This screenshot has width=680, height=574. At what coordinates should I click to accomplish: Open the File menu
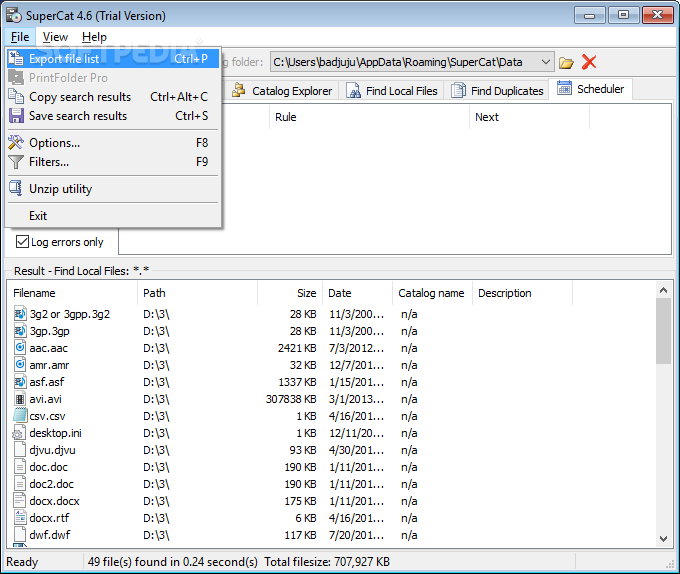click(20, 37)
